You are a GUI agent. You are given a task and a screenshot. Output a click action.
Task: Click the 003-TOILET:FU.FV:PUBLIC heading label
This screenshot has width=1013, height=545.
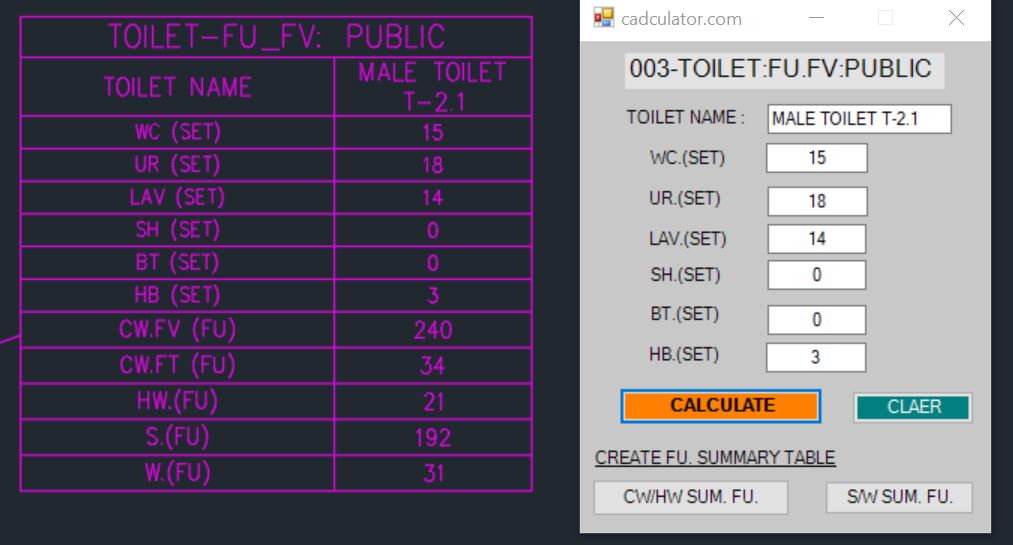click(x=780, y=69)
